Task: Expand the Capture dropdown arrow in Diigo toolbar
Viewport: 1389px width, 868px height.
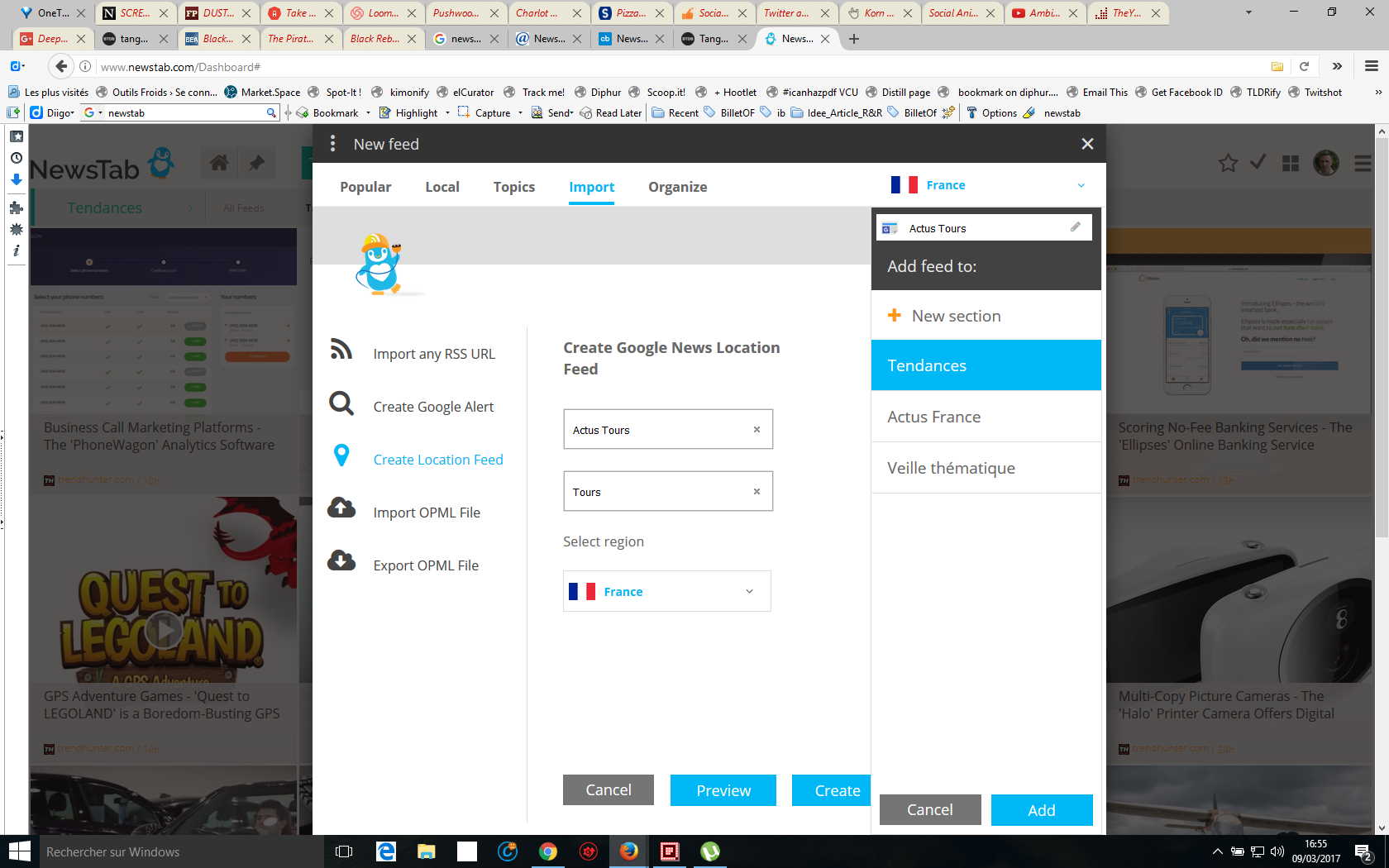Action: point(520,113)
